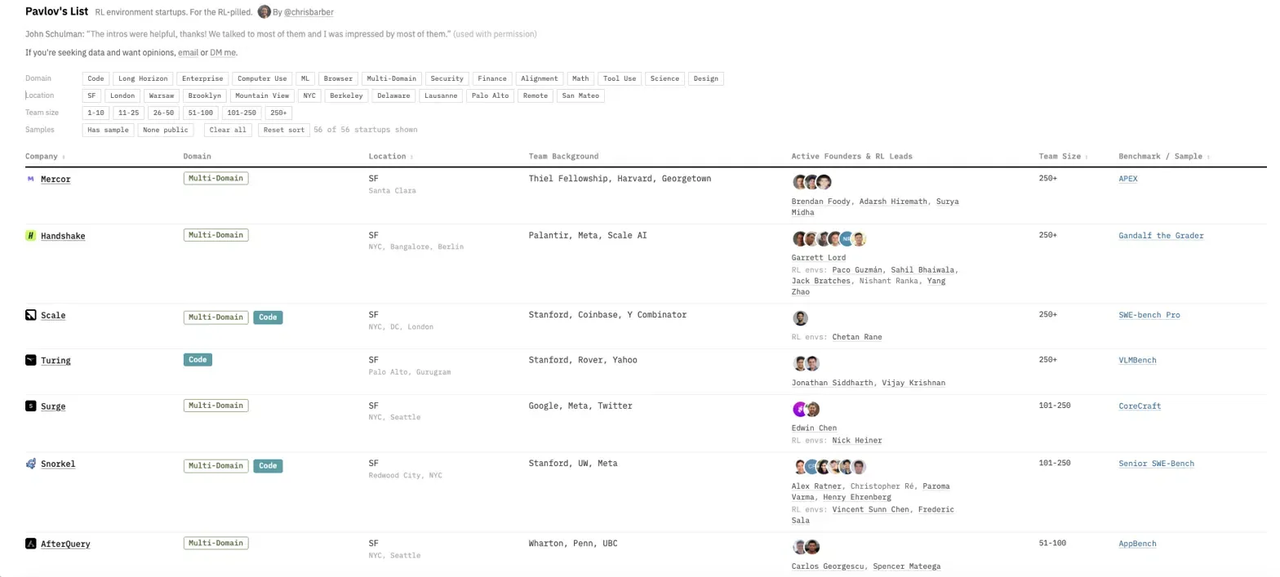Click the Scale company logo icon
1280x577 pixels.
click(x=30, y=315)
